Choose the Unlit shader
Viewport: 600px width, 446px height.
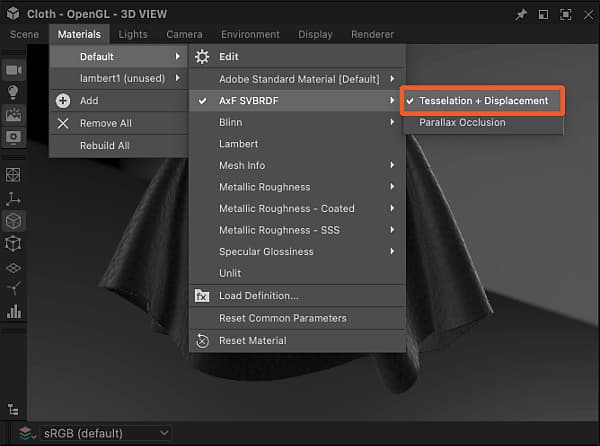pyautogui.click(x=297, y=273)
